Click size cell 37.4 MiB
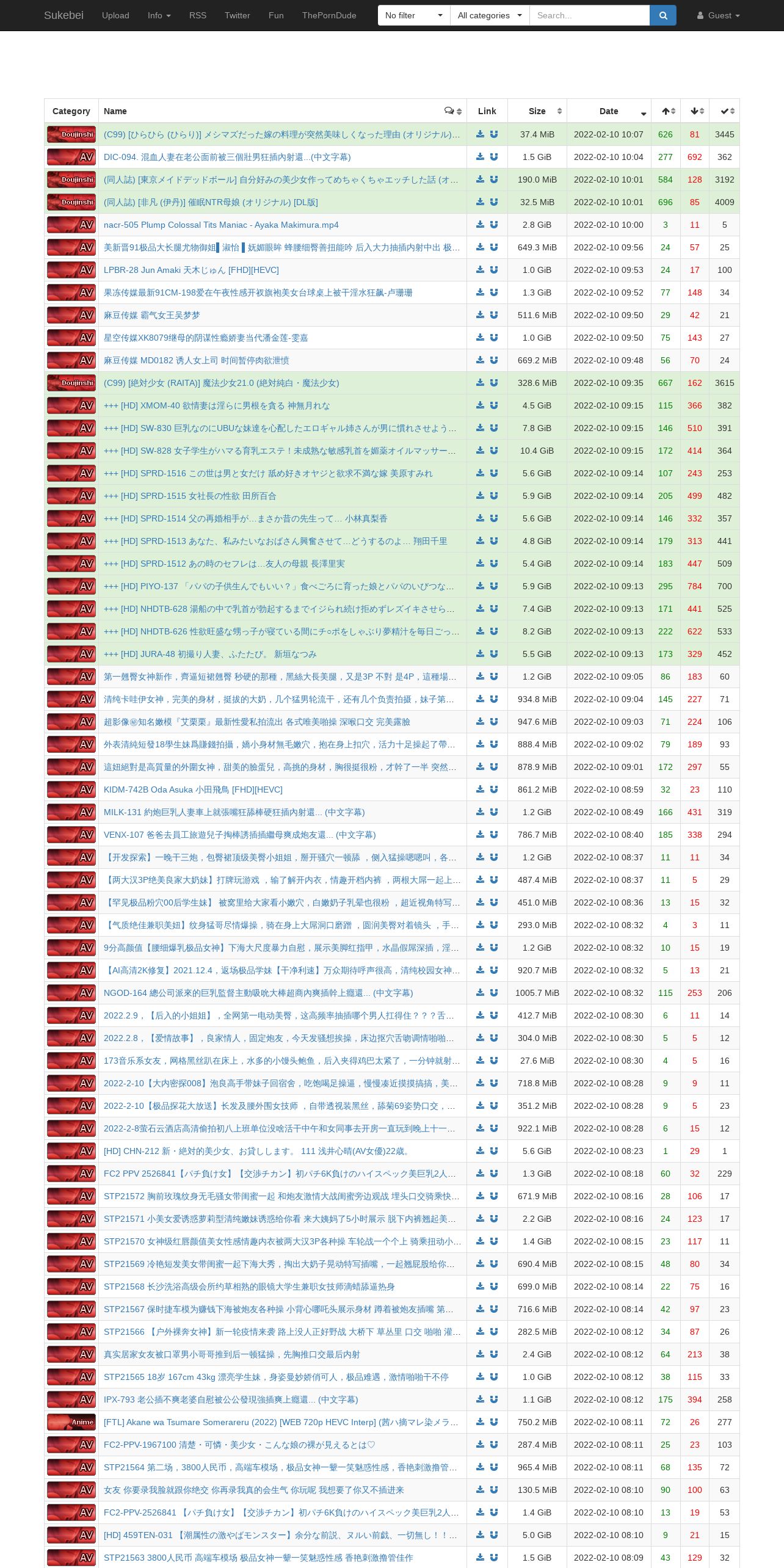Image resolution: width=784 pixels, height=1568 pixels. 537,134
